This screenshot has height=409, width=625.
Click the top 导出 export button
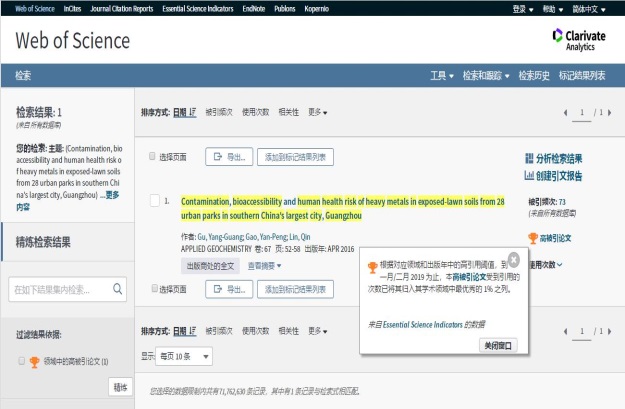pos(229,157)
